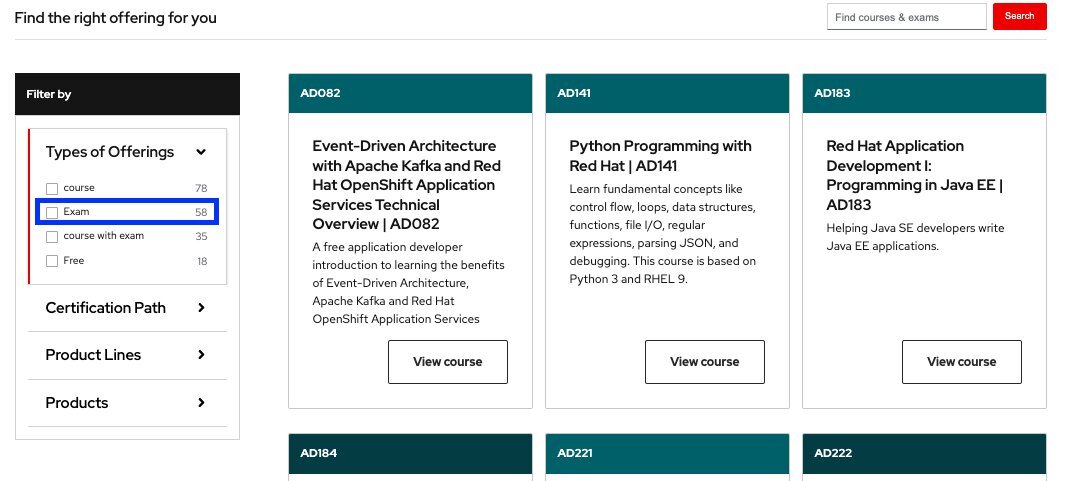Viewport: 1083px width, 481px height.
Task: Click the AD221 course card header
Action: coord(667,453)
